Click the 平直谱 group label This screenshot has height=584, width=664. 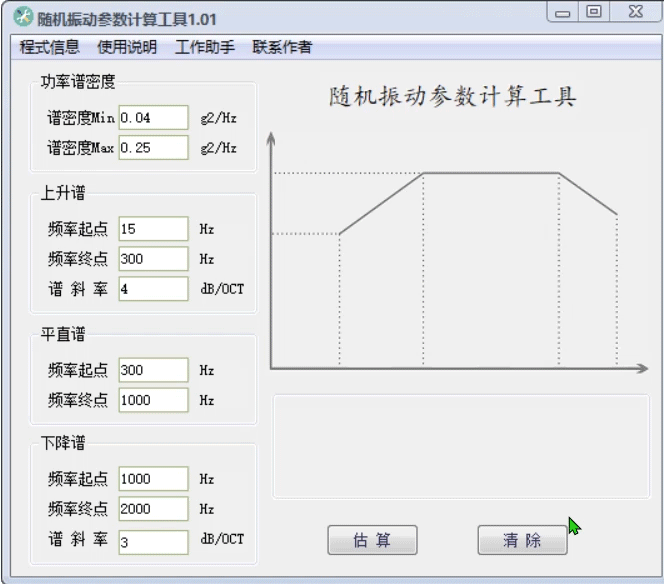pyautogui.click(x=63, y=334)
